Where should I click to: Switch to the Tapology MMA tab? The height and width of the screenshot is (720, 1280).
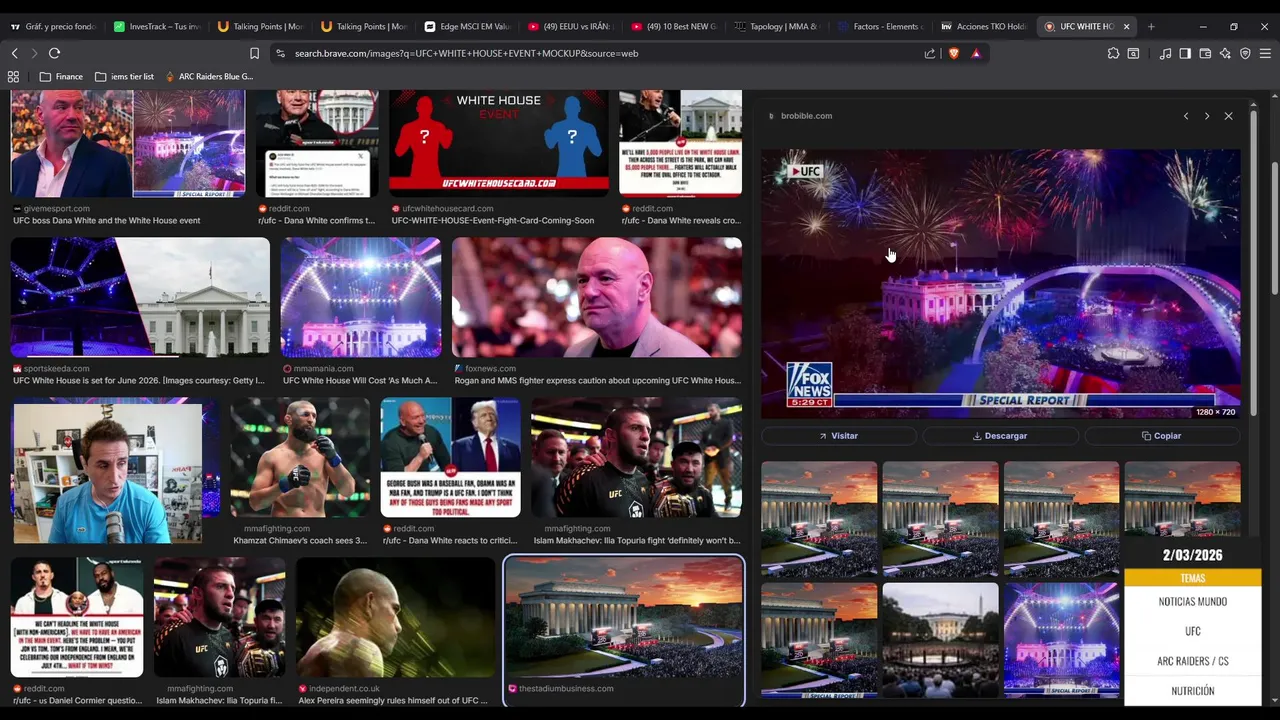coord(776,26)
